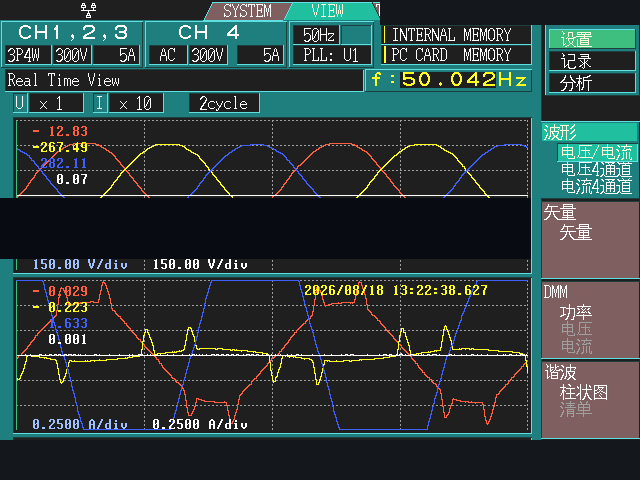Image resolution: width=640 pixels, height=480 pixels.
Task: Click the network connection icon at top
Action: [88, 10]
